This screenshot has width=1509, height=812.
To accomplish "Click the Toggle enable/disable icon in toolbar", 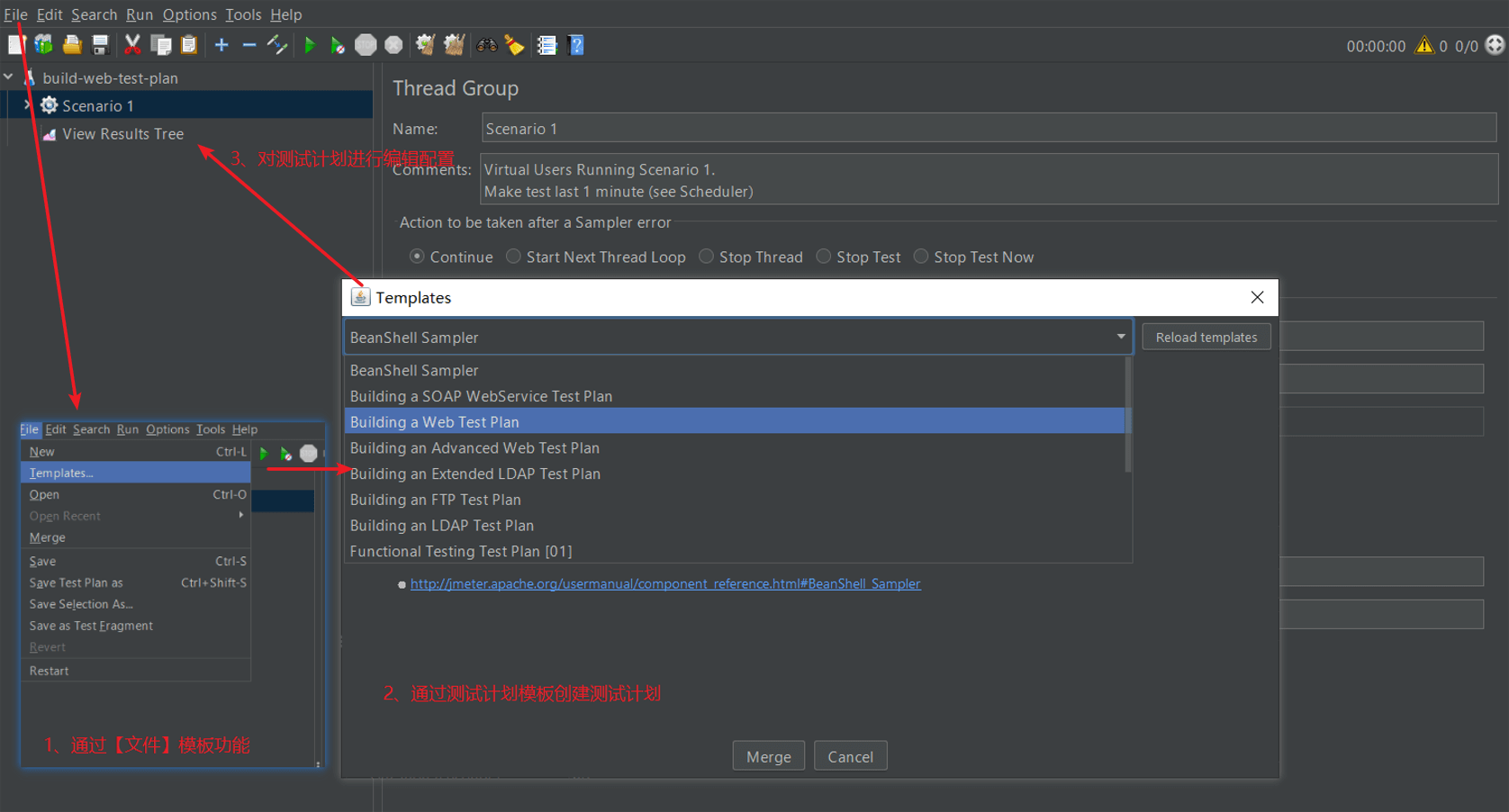I will 277,44.
